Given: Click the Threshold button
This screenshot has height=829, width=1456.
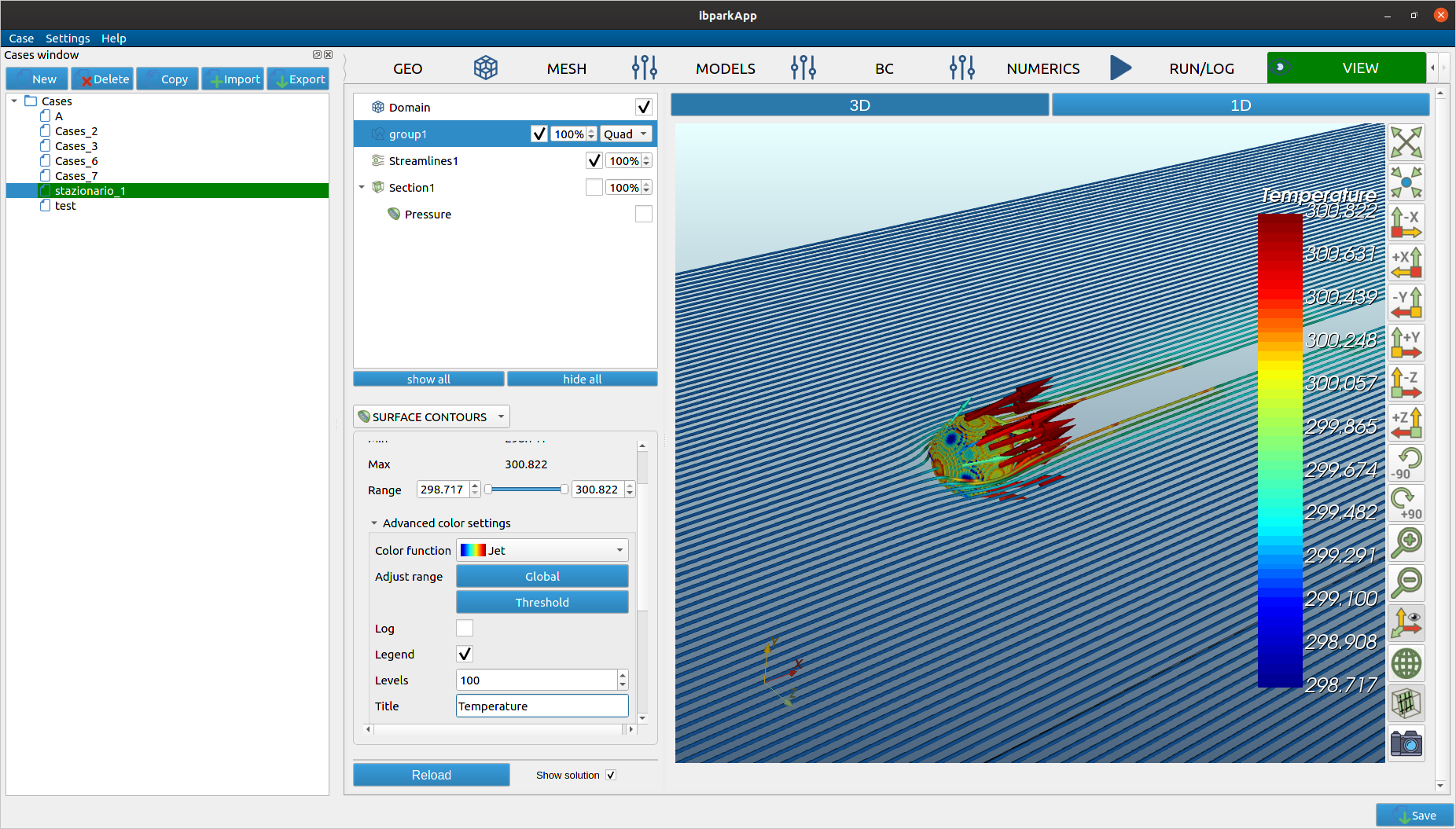Looking at the screenshot, I should (x=542, y=603).
